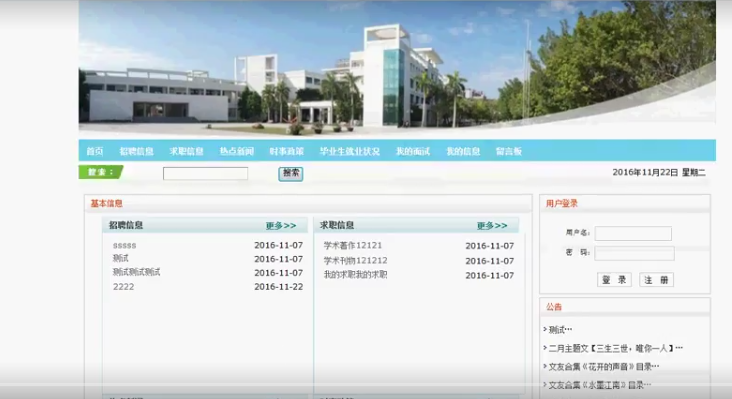Open the 学术著作12121 job-seeking entry
Image resolution: width=732 pixels, height=399 pixels.
point(353,245)
